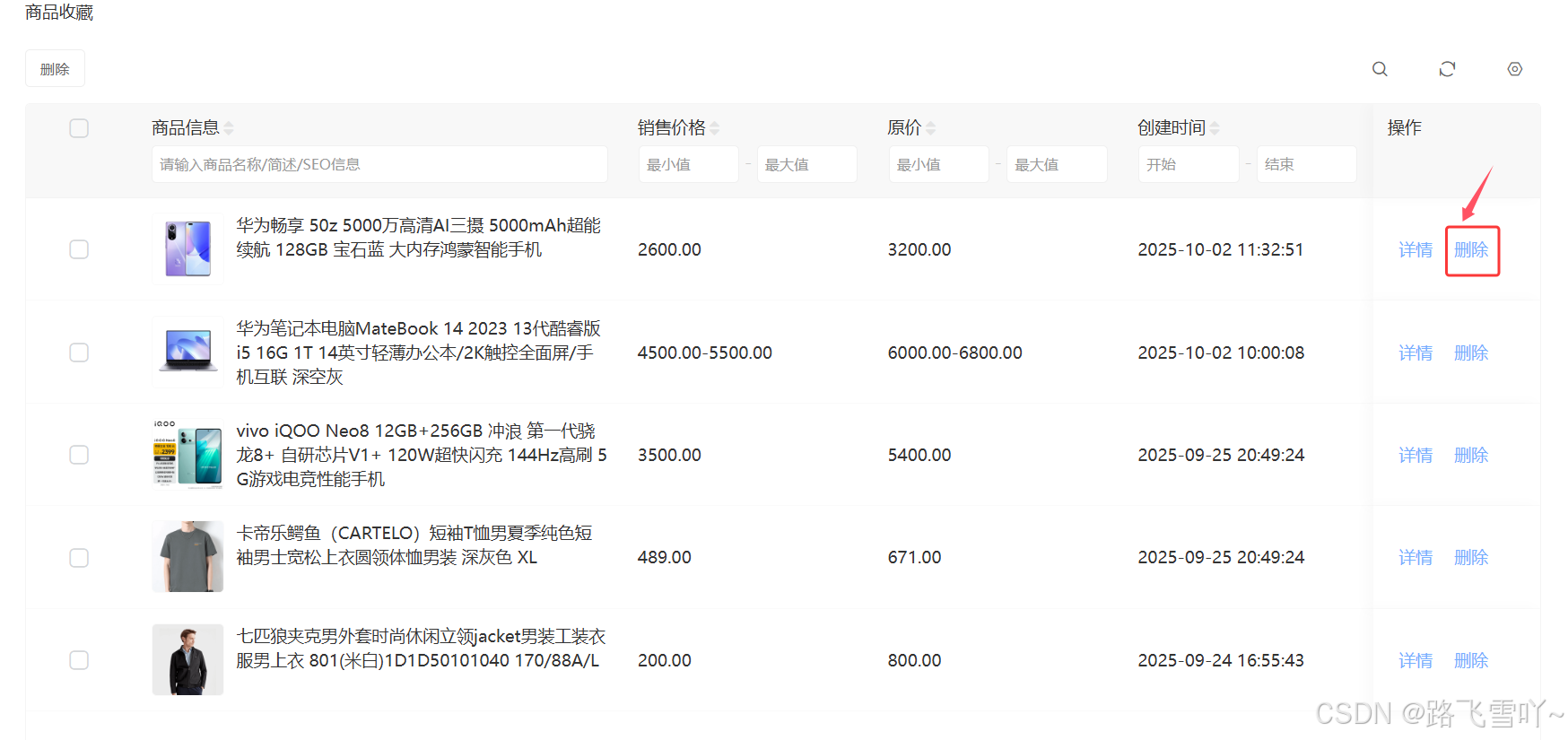Click 删除 for 七匹狼夹克
This screenshot has height=740, width=1568.
pos(1471,661)
